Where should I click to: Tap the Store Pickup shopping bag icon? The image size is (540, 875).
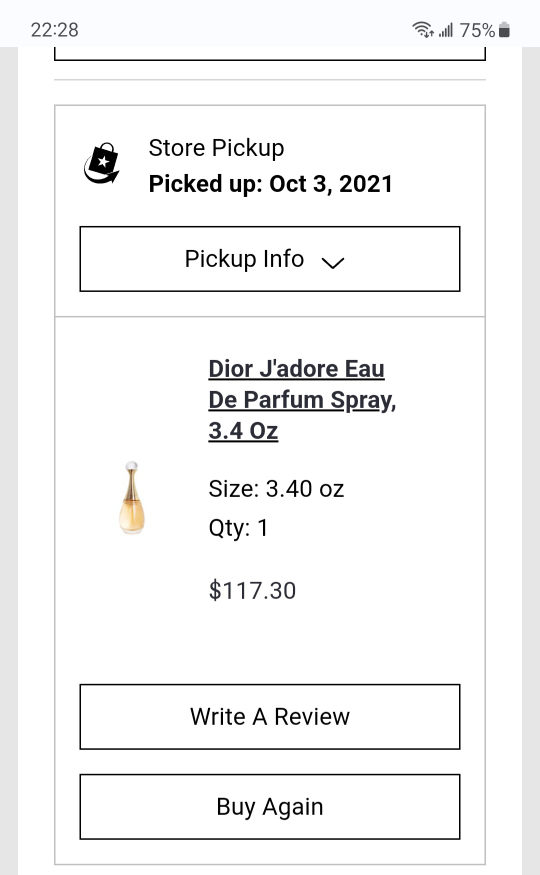point(102,163)
